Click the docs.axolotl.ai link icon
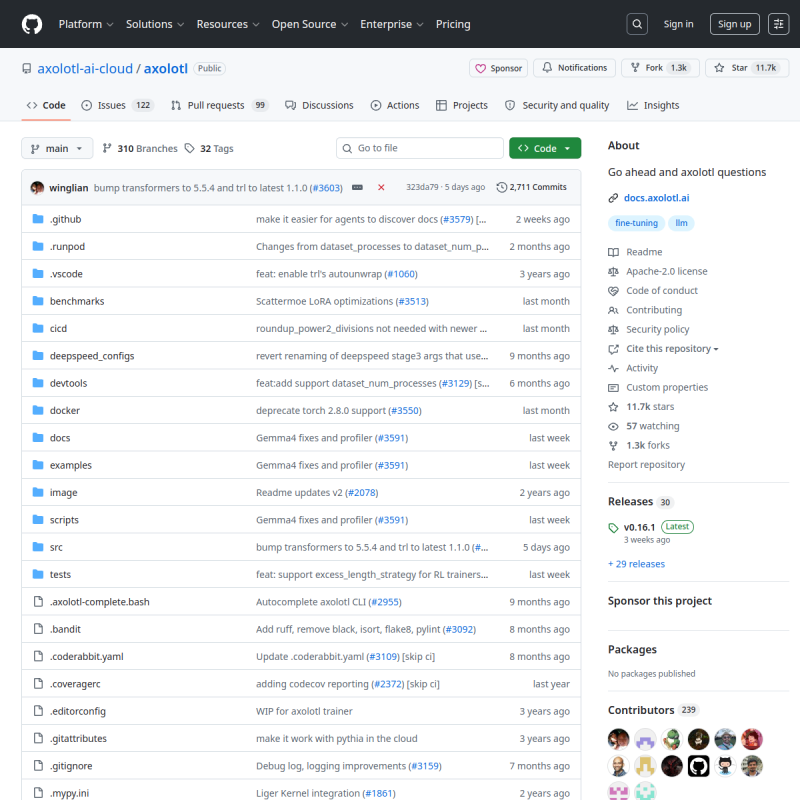Image resolution: width=800 pixels, height=800 pixels. pyautogui.click(x=613, y=198)
